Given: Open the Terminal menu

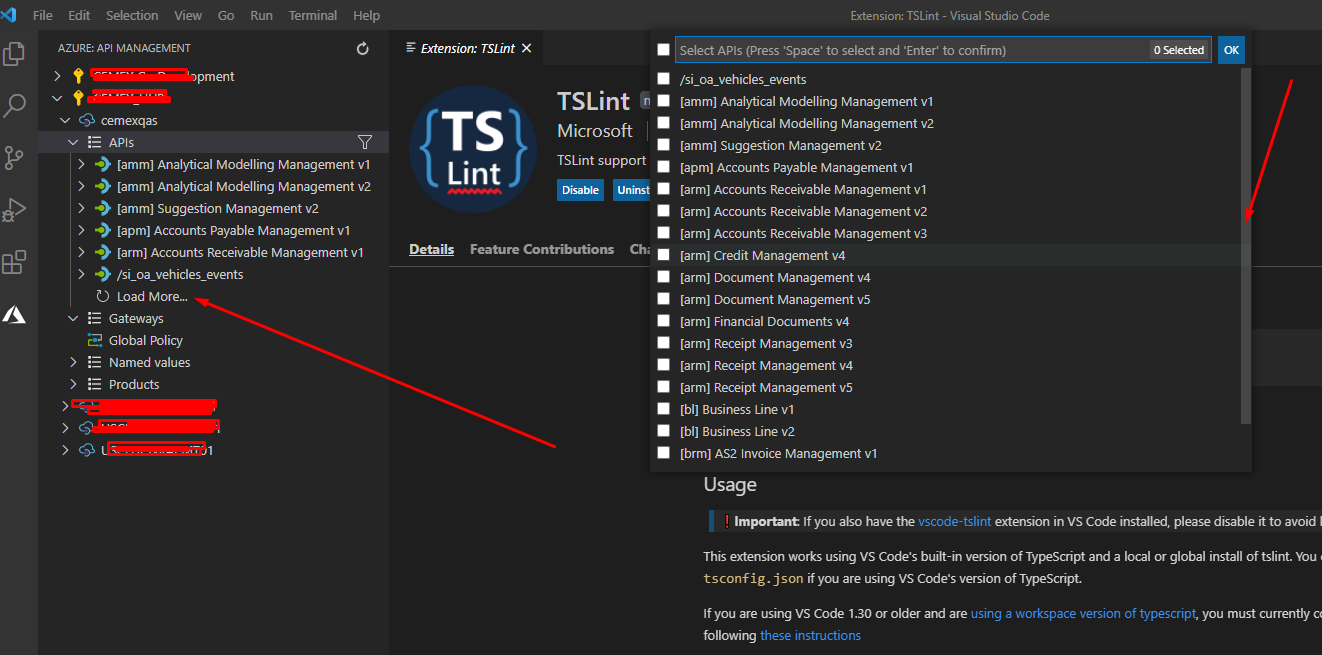Looking at the screenshot, I should coord(312,15).
